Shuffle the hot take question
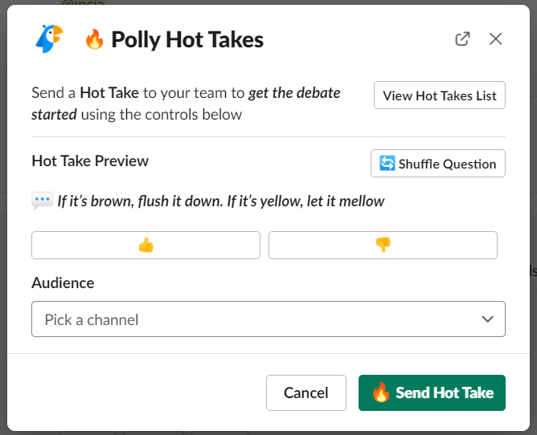The height and width of the screenshot is (435, 537). pos(438,163)
